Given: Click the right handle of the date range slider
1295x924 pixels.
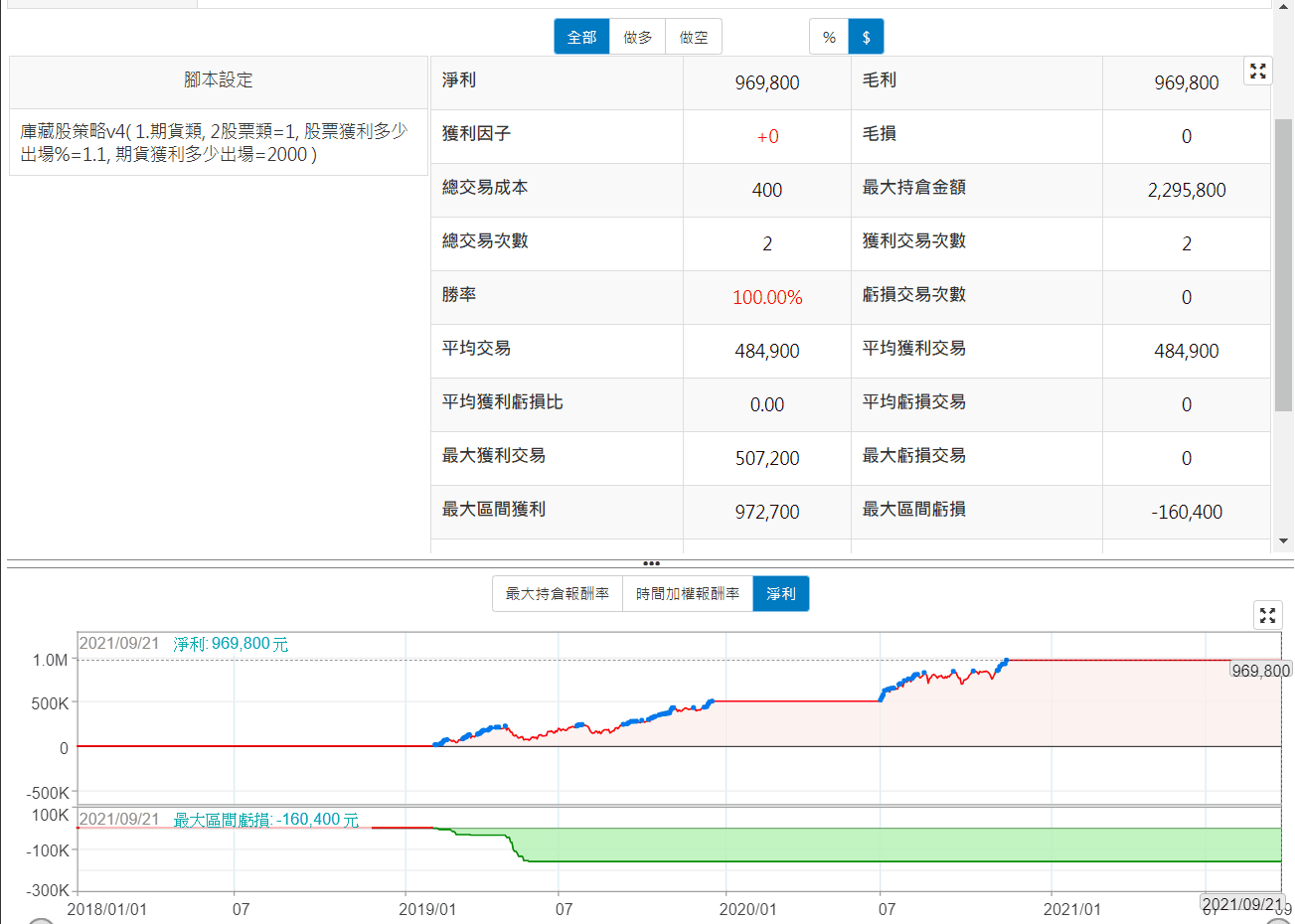Looking at the screenshot, I should (x=1278, y=921).
